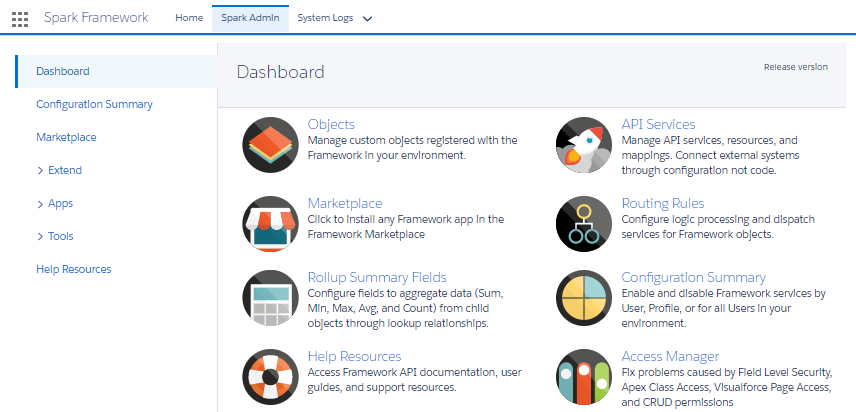Expand the Extend section chevron

coord(40,171)
